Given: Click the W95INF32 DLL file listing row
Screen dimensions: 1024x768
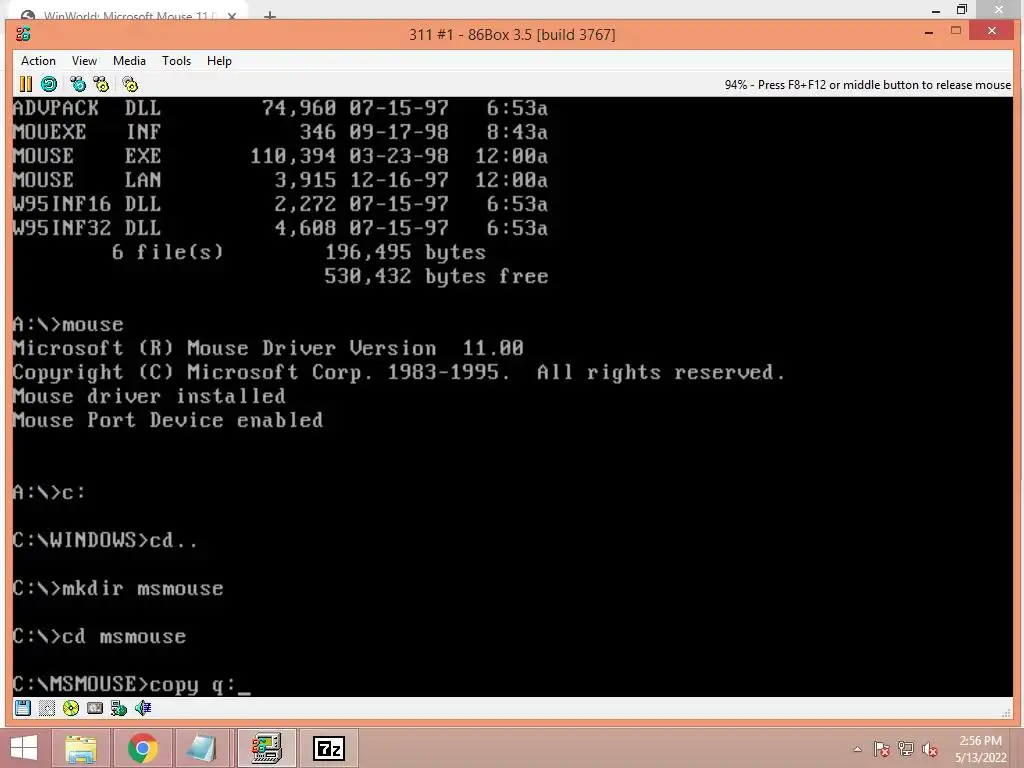Looking at the screenshot, I should [x=280, y=228].
